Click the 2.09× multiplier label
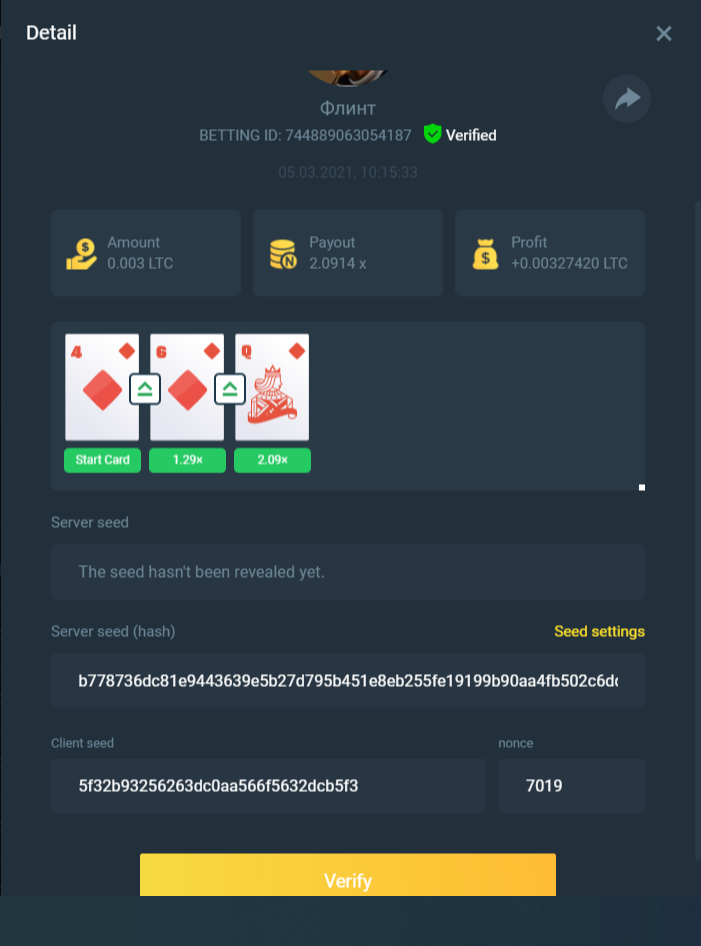The image size is (701, 946). (x=273, y=460)
